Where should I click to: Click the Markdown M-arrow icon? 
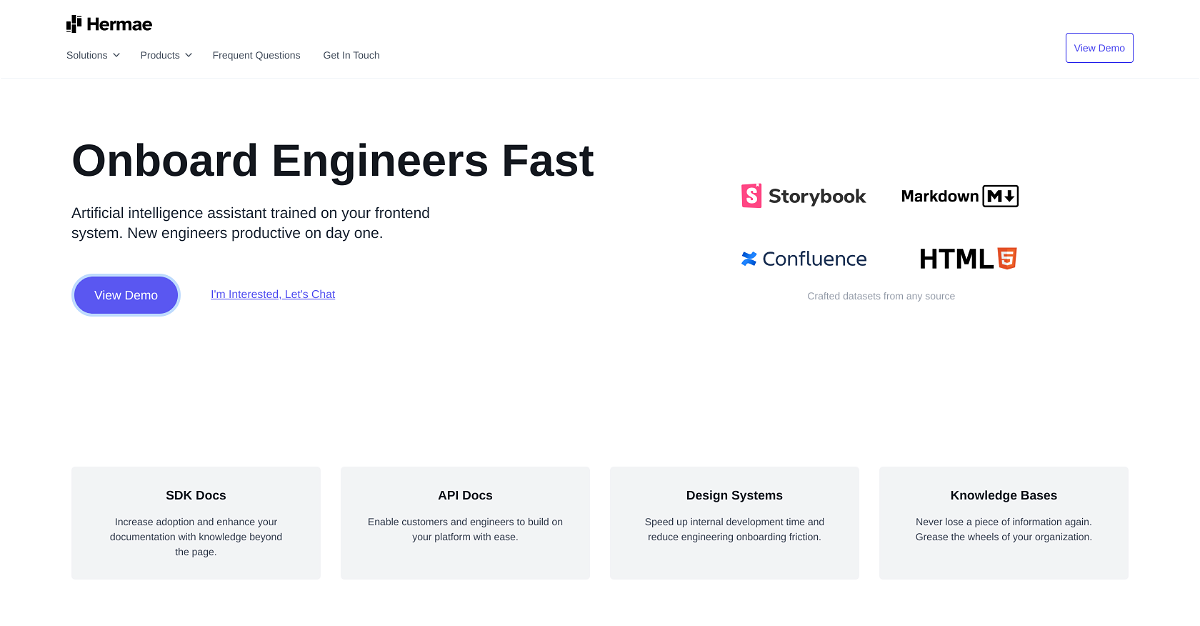[1001, 196]
